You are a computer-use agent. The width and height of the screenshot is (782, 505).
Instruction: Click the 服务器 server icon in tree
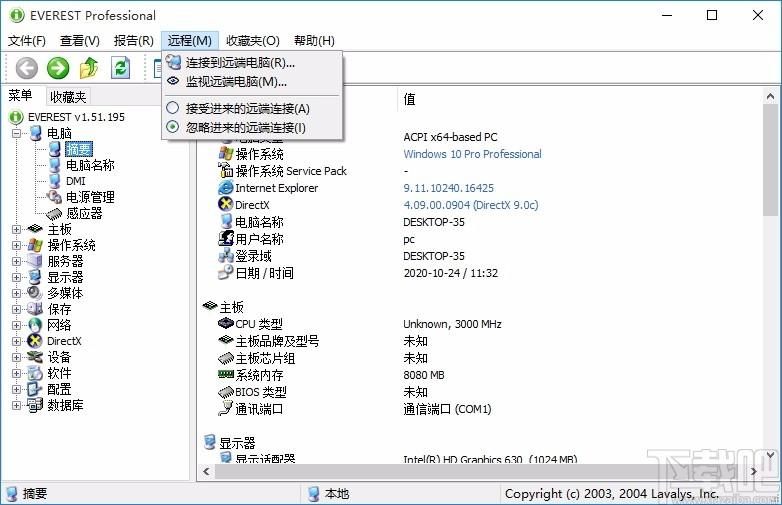pyautogui.click(x=35, y=261)
